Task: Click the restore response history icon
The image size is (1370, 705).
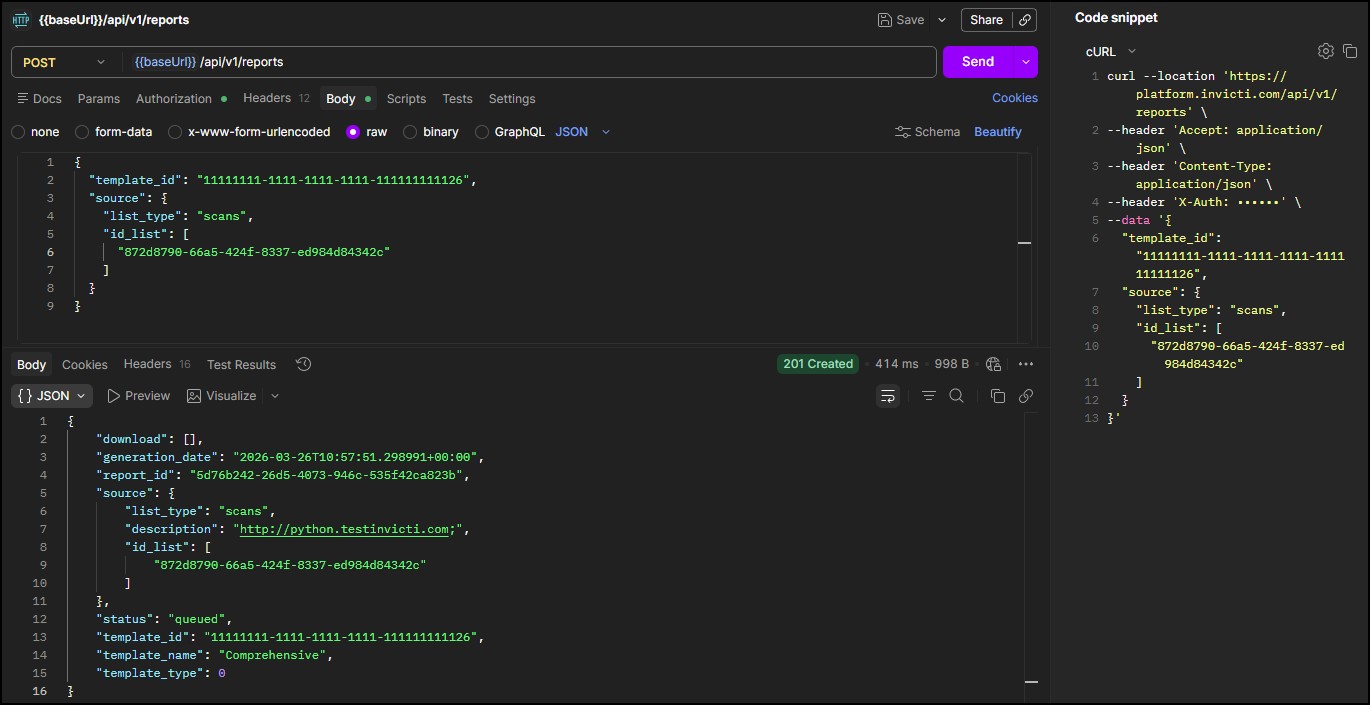Action: pyautogui.click(x=303, y=364)
